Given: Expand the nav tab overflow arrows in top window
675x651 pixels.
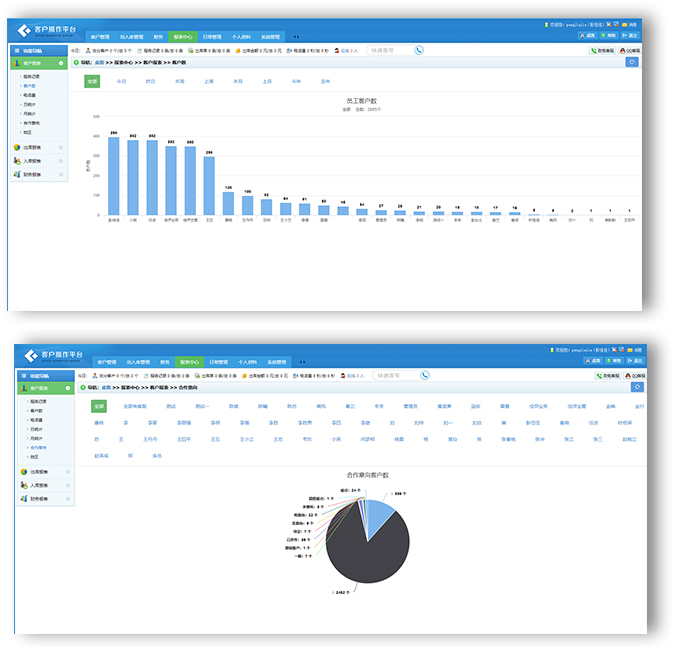Looking at the screenshot, I should coord(296,36).
